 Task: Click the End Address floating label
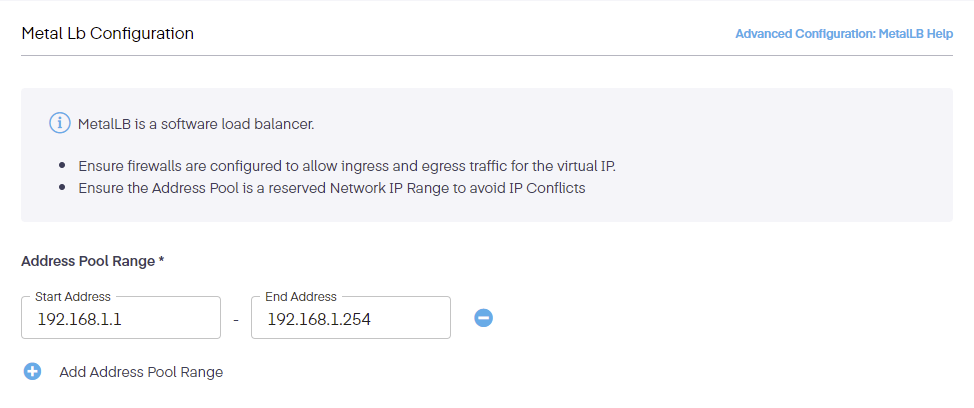coord(301,297)
